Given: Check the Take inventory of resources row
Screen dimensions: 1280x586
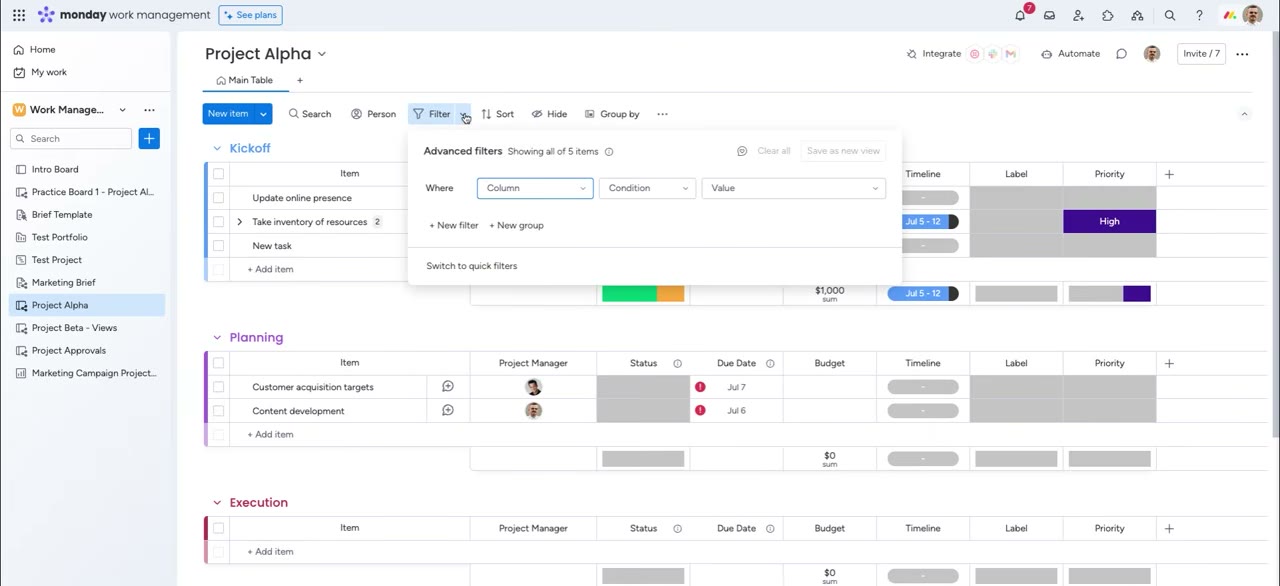Looking at the screenshot, I should tap(218, 222).
